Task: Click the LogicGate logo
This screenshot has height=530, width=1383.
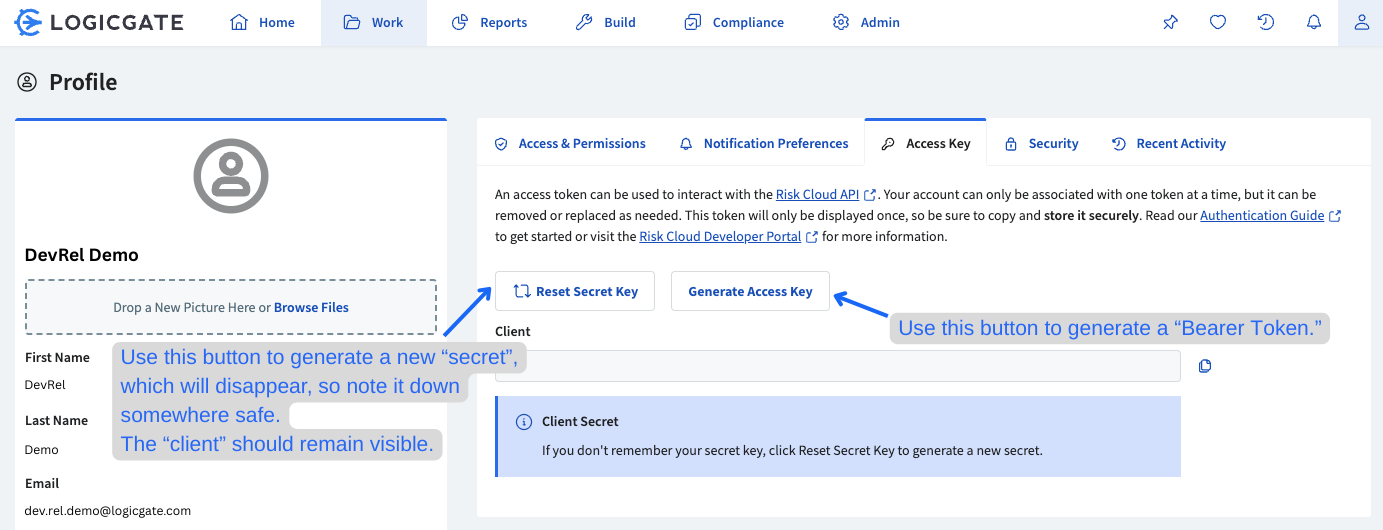Action: (x=99, y=23)
